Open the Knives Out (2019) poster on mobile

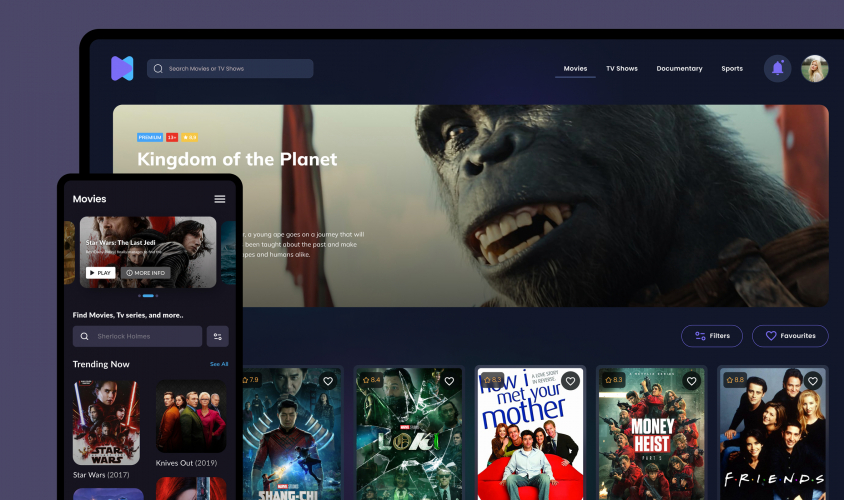coord(191,416)
